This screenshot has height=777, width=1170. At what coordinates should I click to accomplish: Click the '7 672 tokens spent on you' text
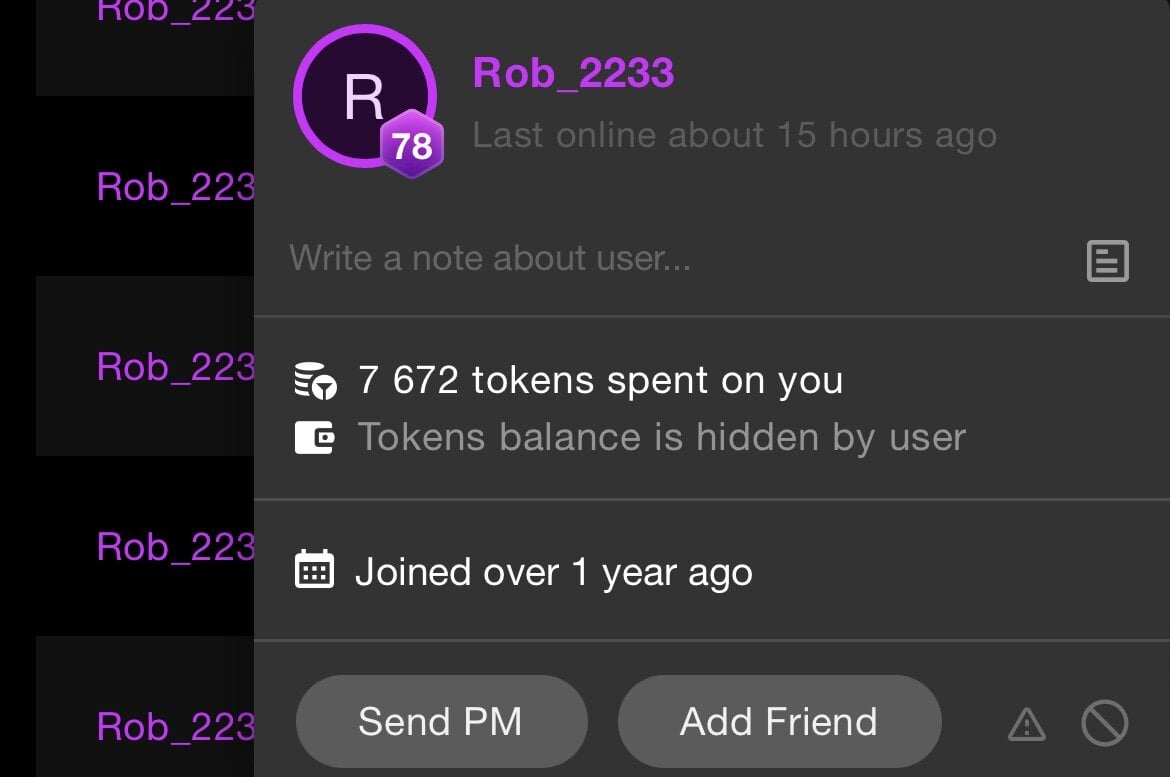(x=600, y=381)
